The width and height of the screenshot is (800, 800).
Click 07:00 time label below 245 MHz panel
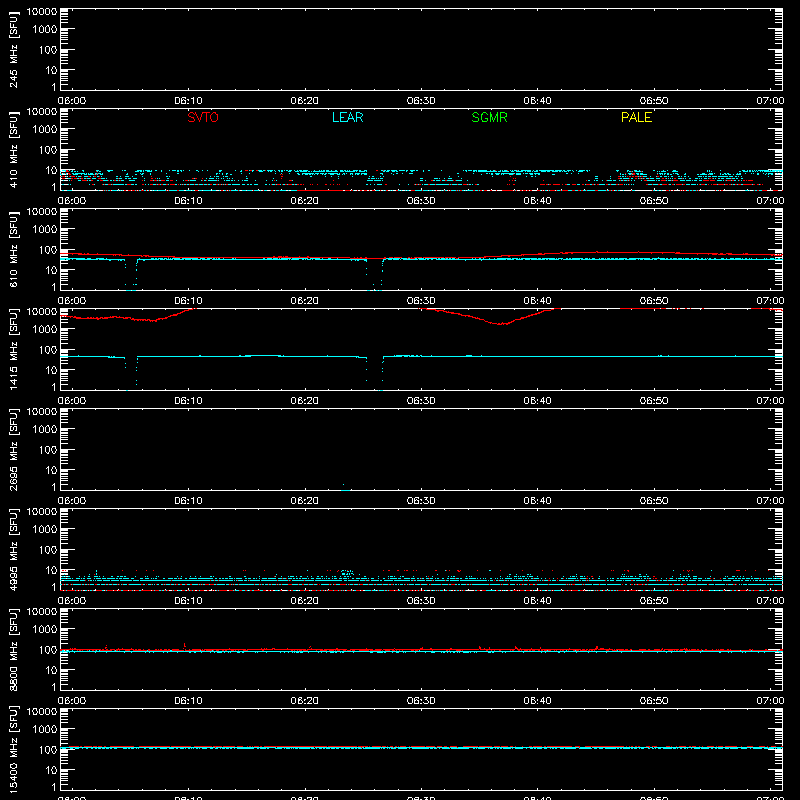click(x=770, y=101)
